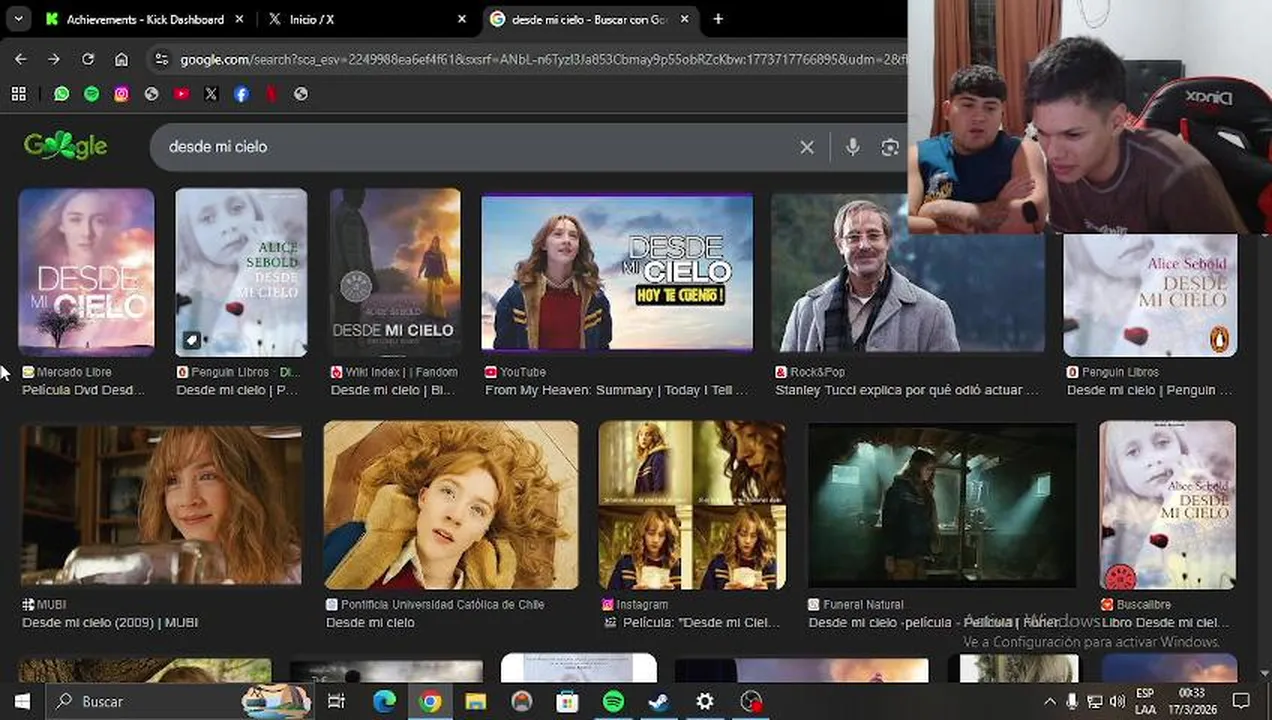The width and height of the screenshot is (1272, 720).
Task: Open From My Heaven: Summary link
Action: pyautogui.click(x=616, y=390)
